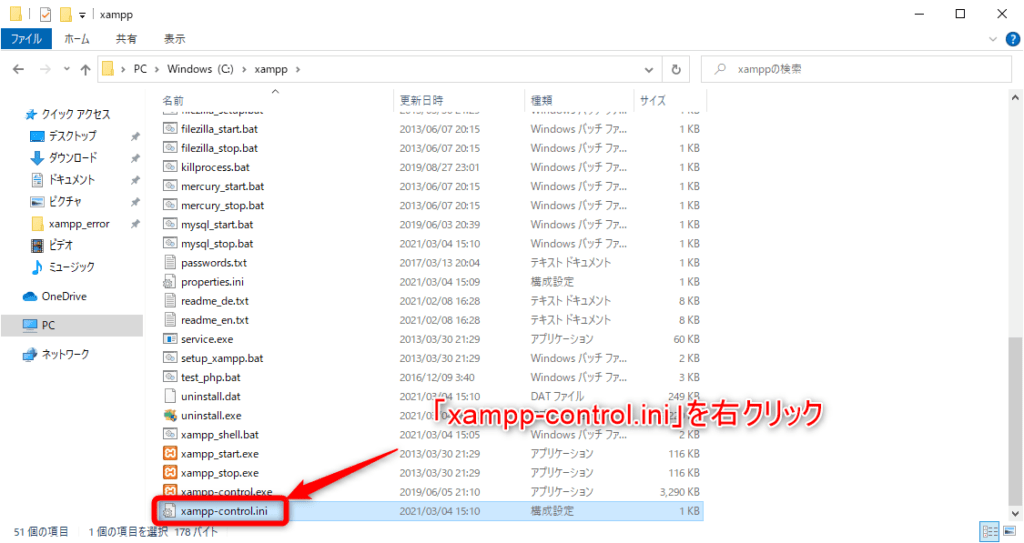
Task: Click the Back navigation arrow
Action: tap(18, 69)
